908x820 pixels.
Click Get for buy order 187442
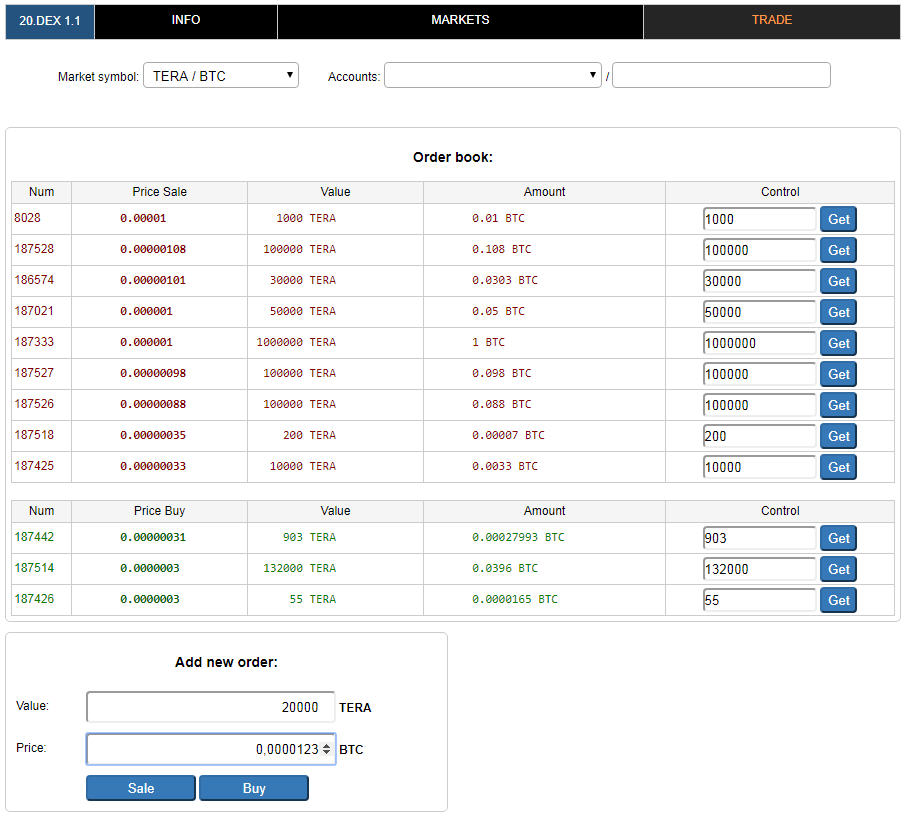point(838,538)
